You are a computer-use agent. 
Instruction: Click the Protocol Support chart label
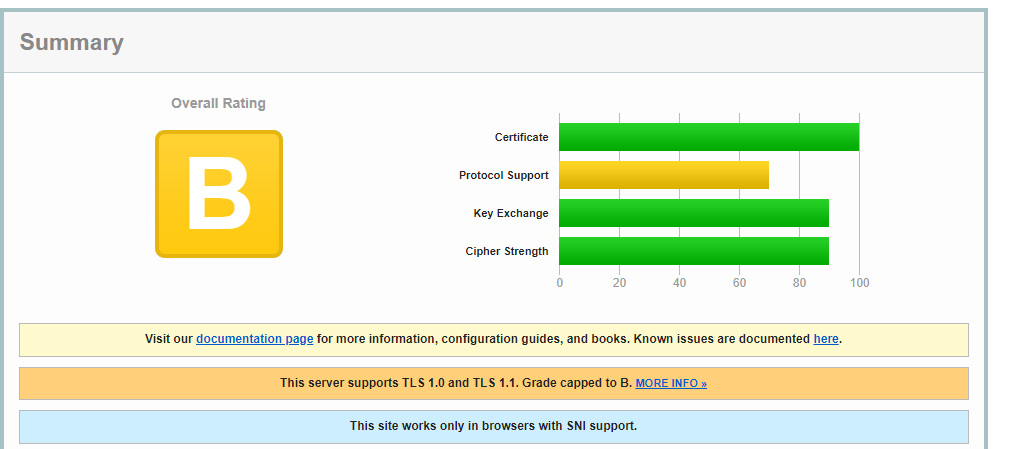(x=503, y=175)
